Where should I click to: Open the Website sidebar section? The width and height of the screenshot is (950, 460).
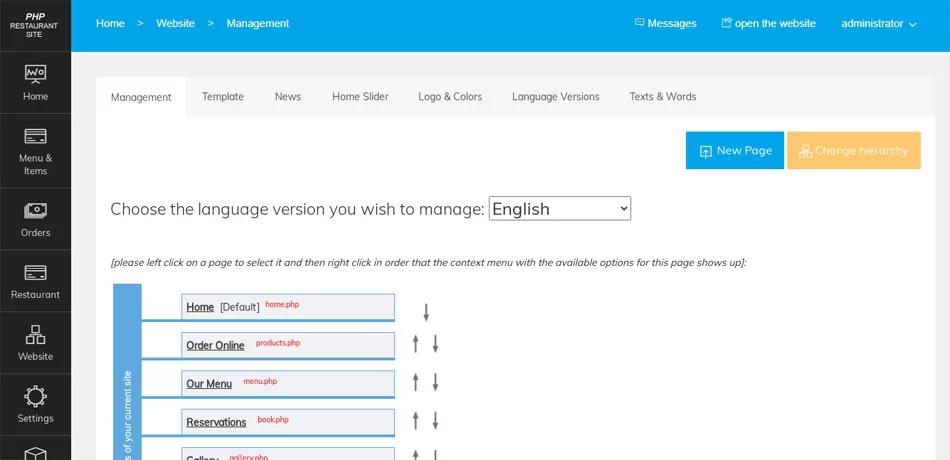(x=35, y=343)
